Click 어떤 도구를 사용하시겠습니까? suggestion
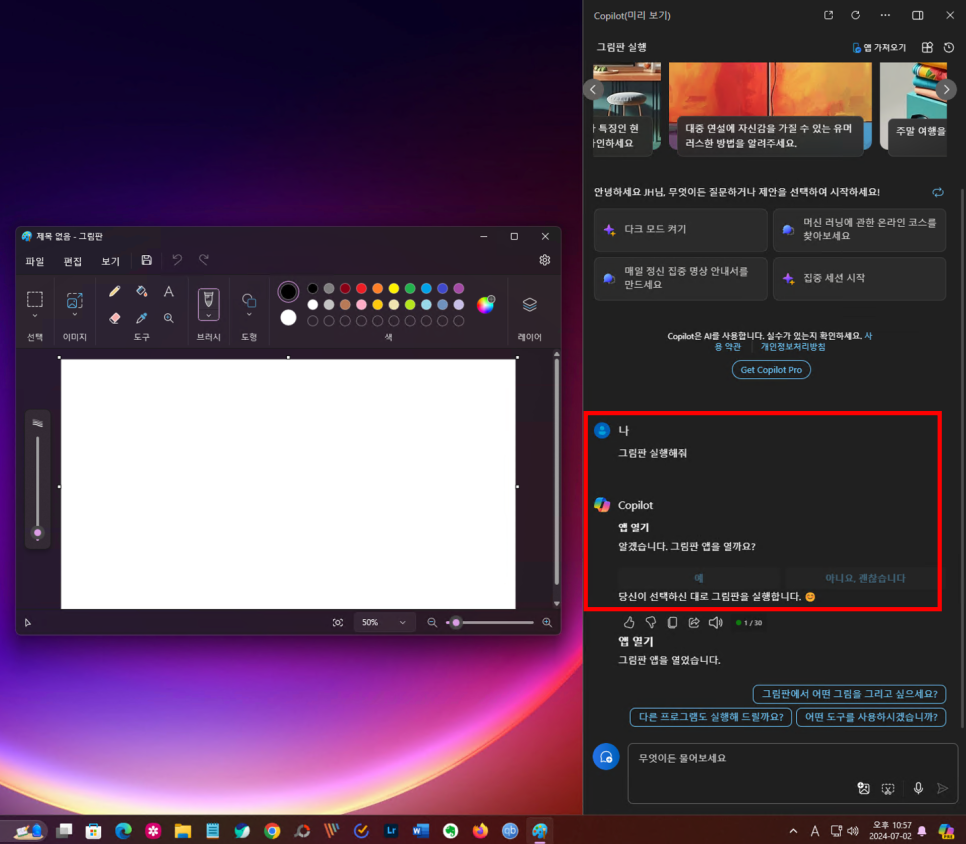The width and height of the screenshot is (966, 844). point(871,717)
